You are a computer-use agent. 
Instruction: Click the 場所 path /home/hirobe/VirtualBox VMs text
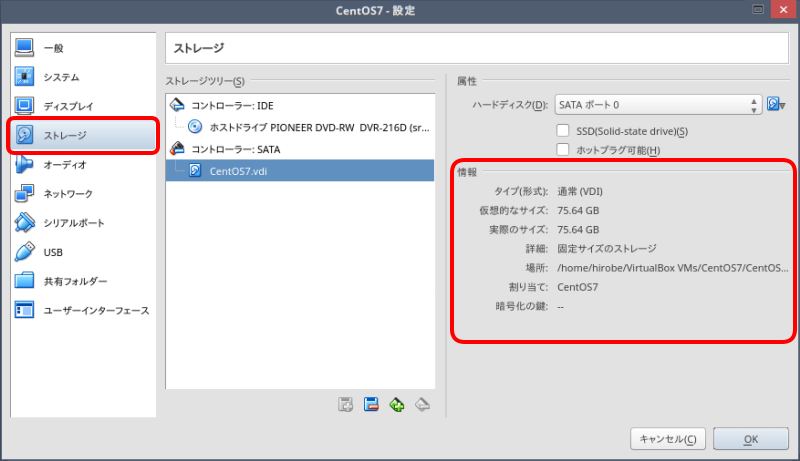tap(672, 268)
